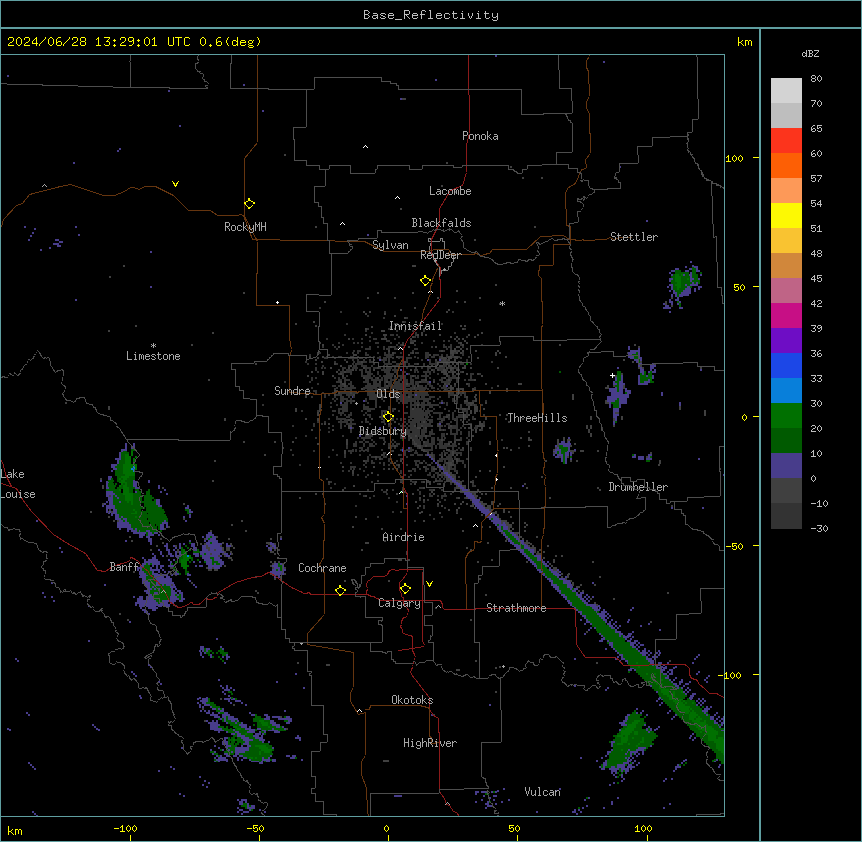Click the RockyMH label

pos(245,227)
